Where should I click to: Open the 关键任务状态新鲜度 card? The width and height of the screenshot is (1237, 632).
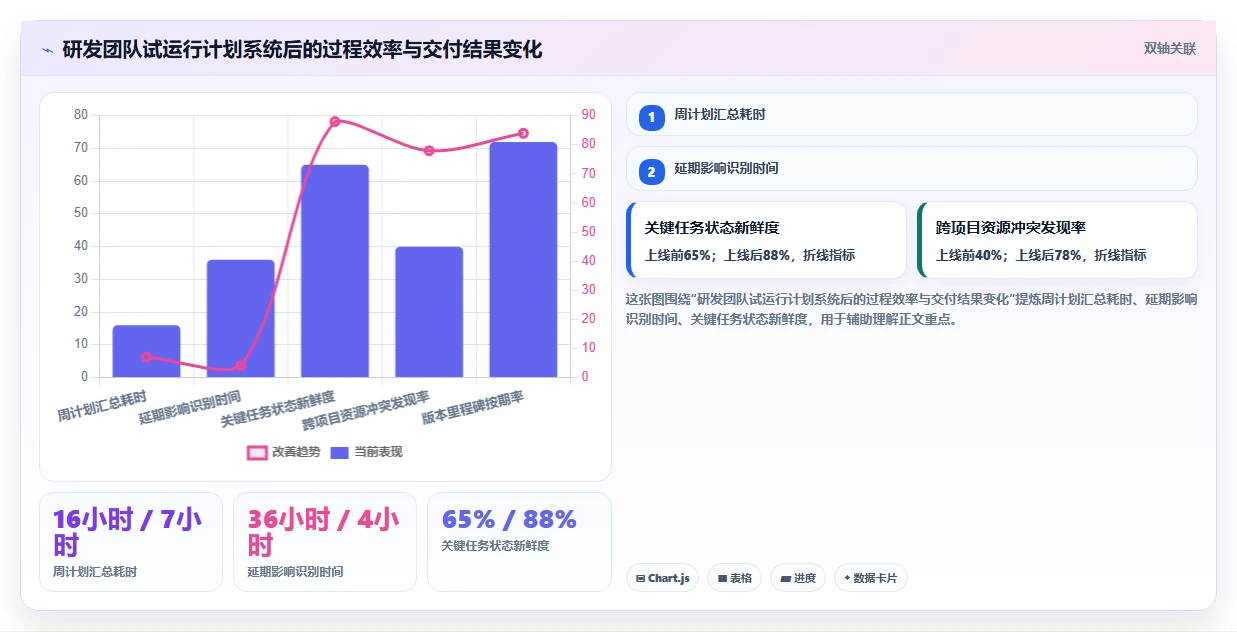click(766, 240)
